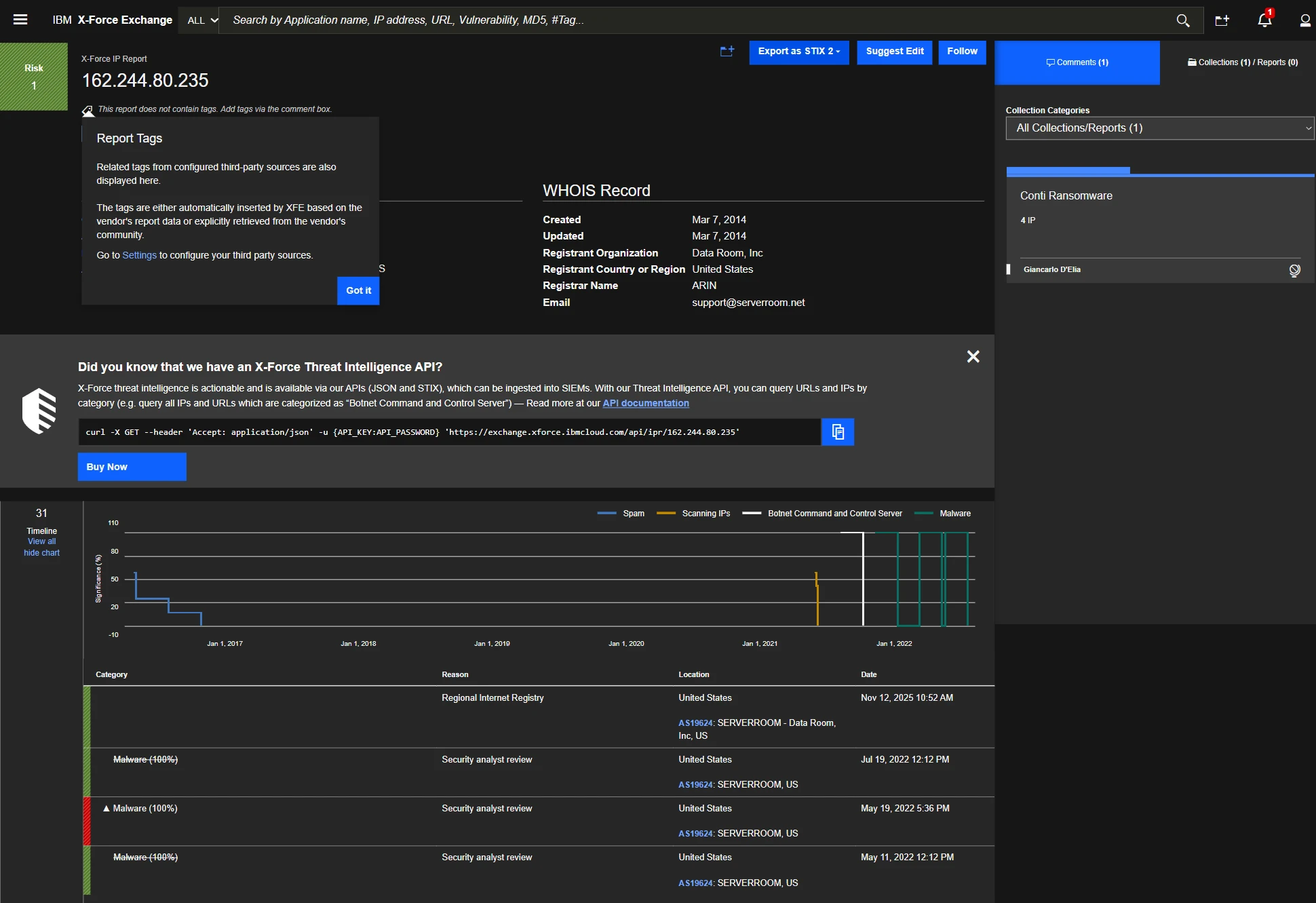Click the struck-through Malware (100%) May 11 entry
Viewport: 1316px width, 903px height.
[145, 858]
